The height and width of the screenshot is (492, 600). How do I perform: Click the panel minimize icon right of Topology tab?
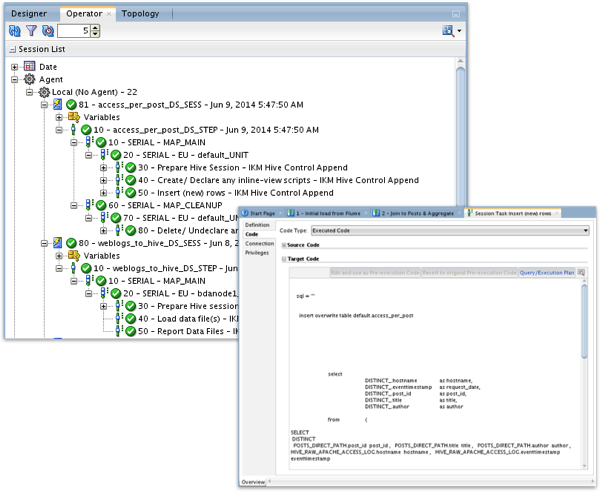pos(456,14)
